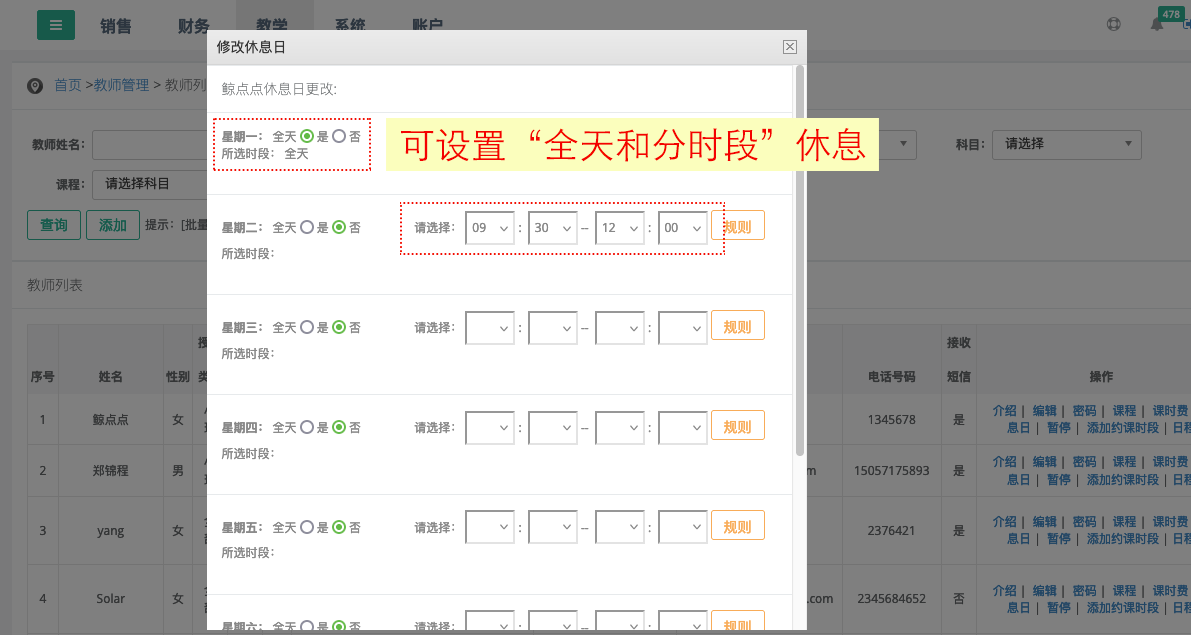
Task: Click the 规则 button for 星期四
Action: click(x=738, y=427)
